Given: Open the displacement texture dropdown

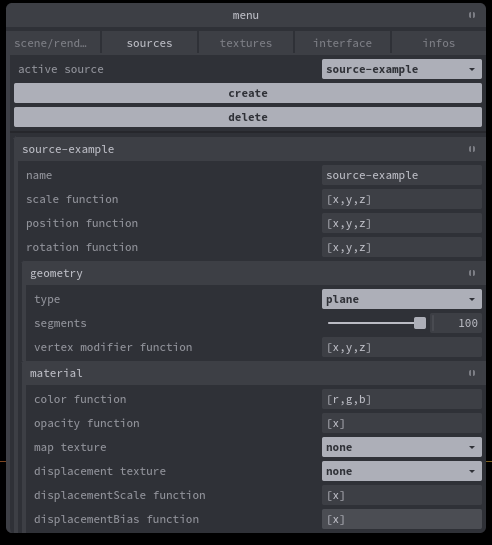Looking at the screenshot, I should coord(402,471).
